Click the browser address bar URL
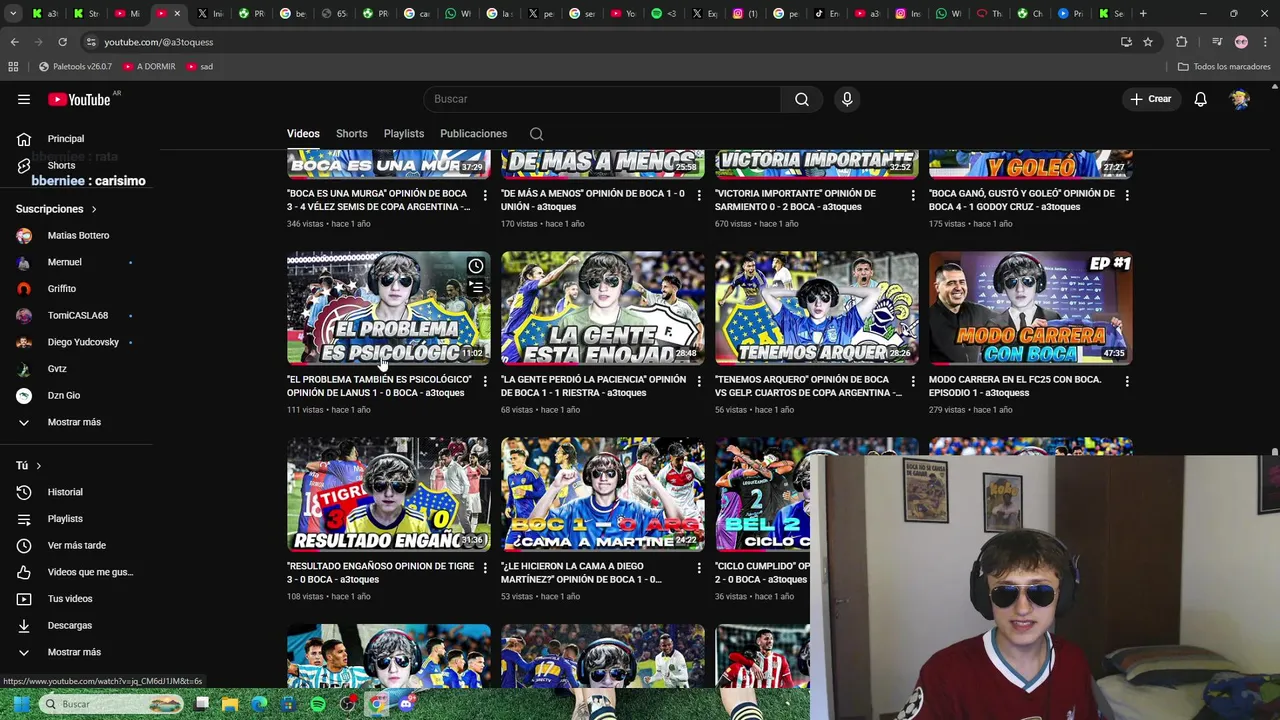 pos(159,42)
